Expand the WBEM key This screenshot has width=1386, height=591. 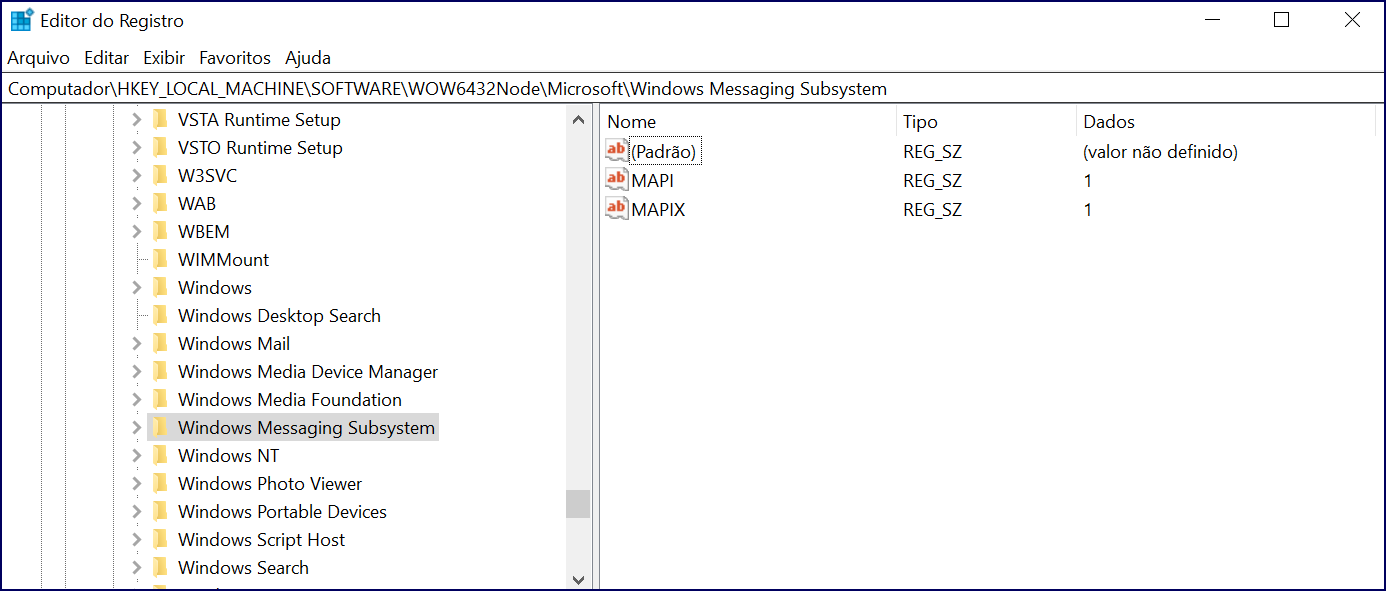[137, 232]
